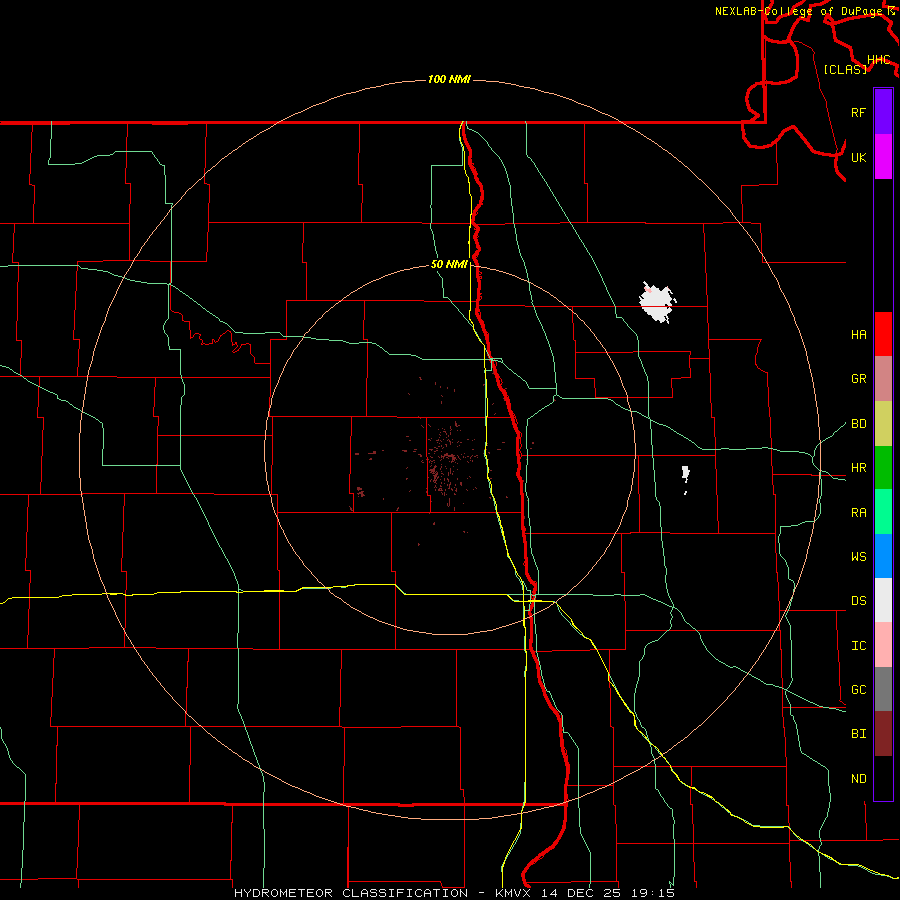
Task: Click the "50 NMI" range ring label
Action: coord(449,264)
